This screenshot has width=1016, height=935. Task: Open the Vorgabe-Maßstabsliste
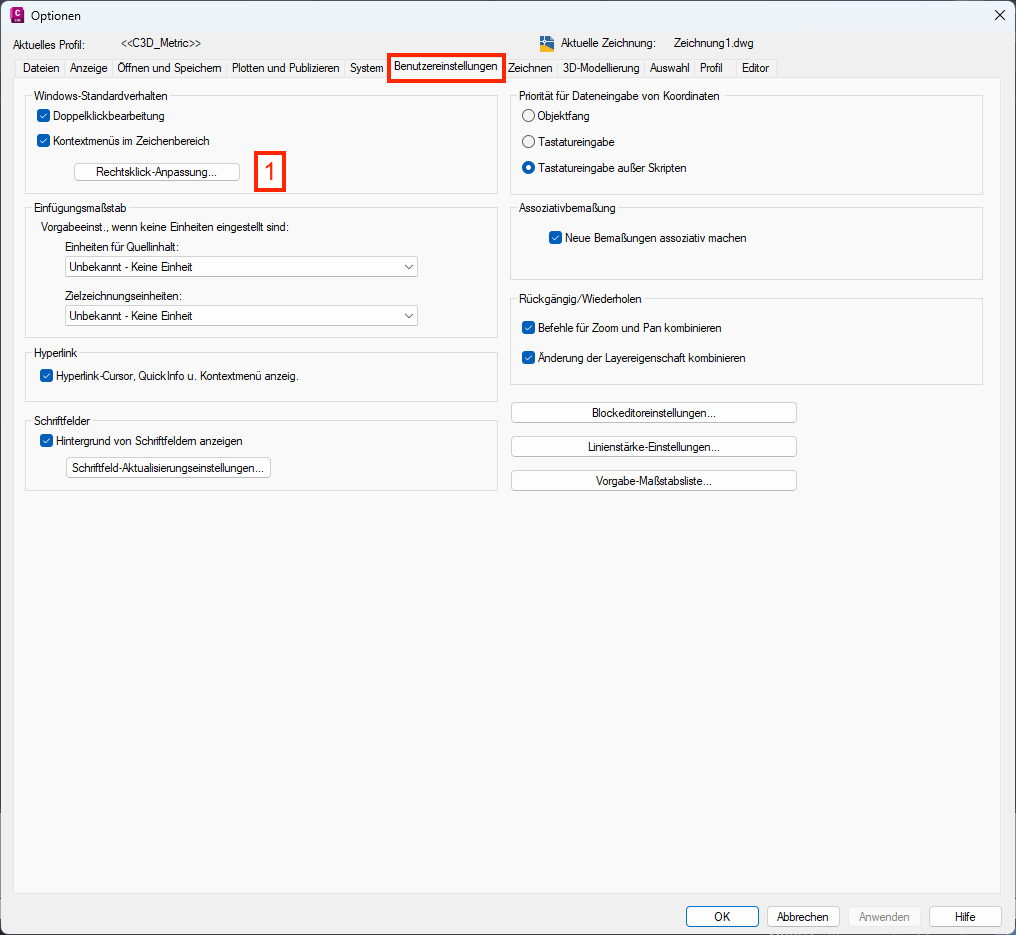653,481
